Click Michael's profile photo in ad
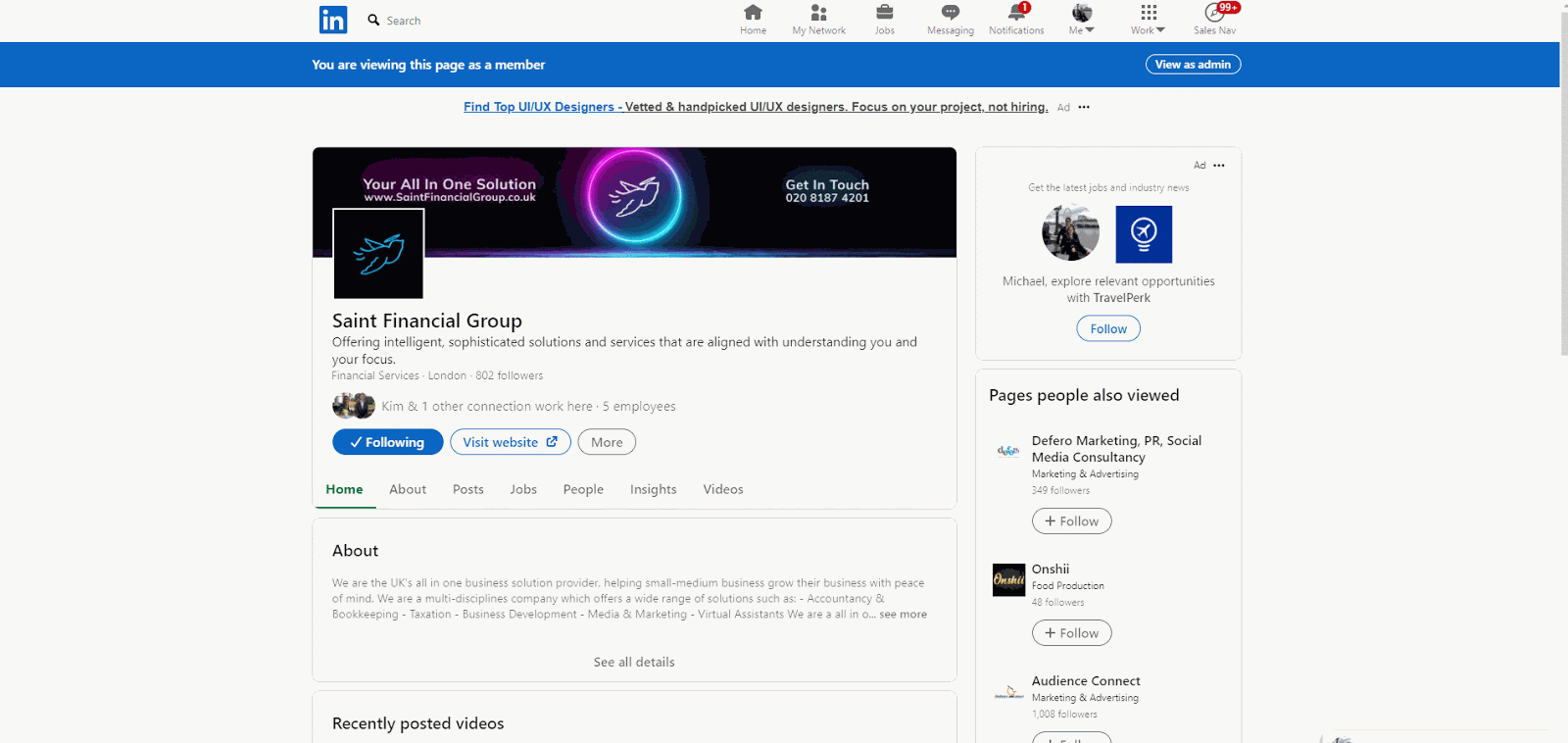 coord(1070,233)
